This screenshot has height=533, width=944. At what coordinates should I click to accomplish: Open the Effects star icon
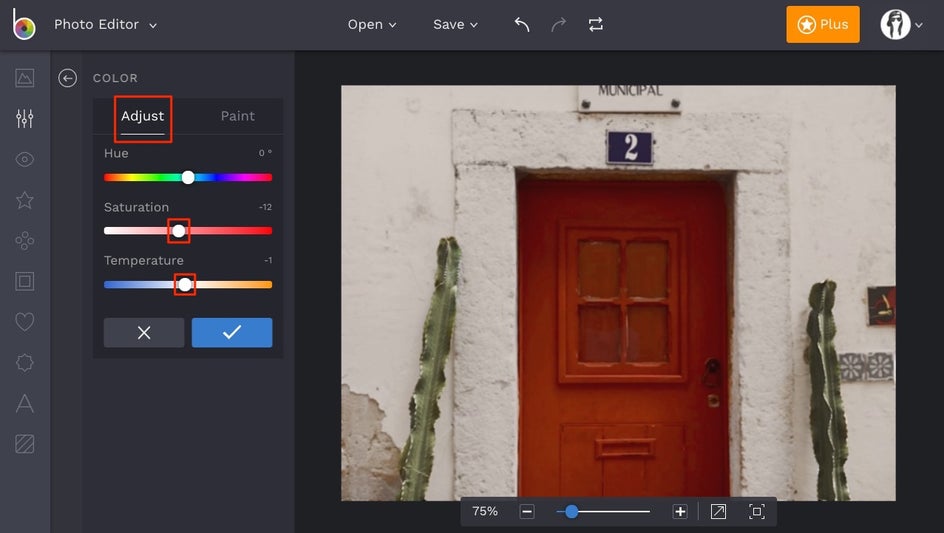point(25,200)
